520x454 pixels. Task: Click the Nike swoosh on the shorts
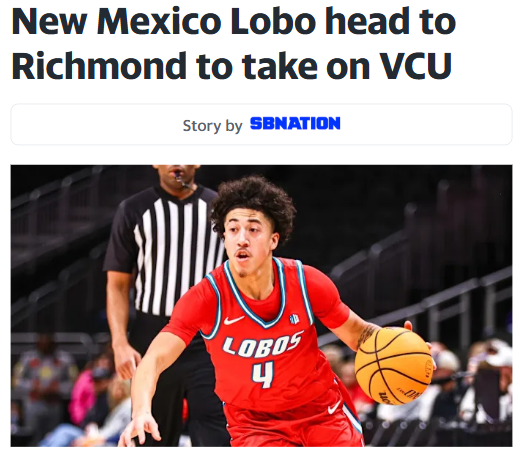click(x=334, y=407)
